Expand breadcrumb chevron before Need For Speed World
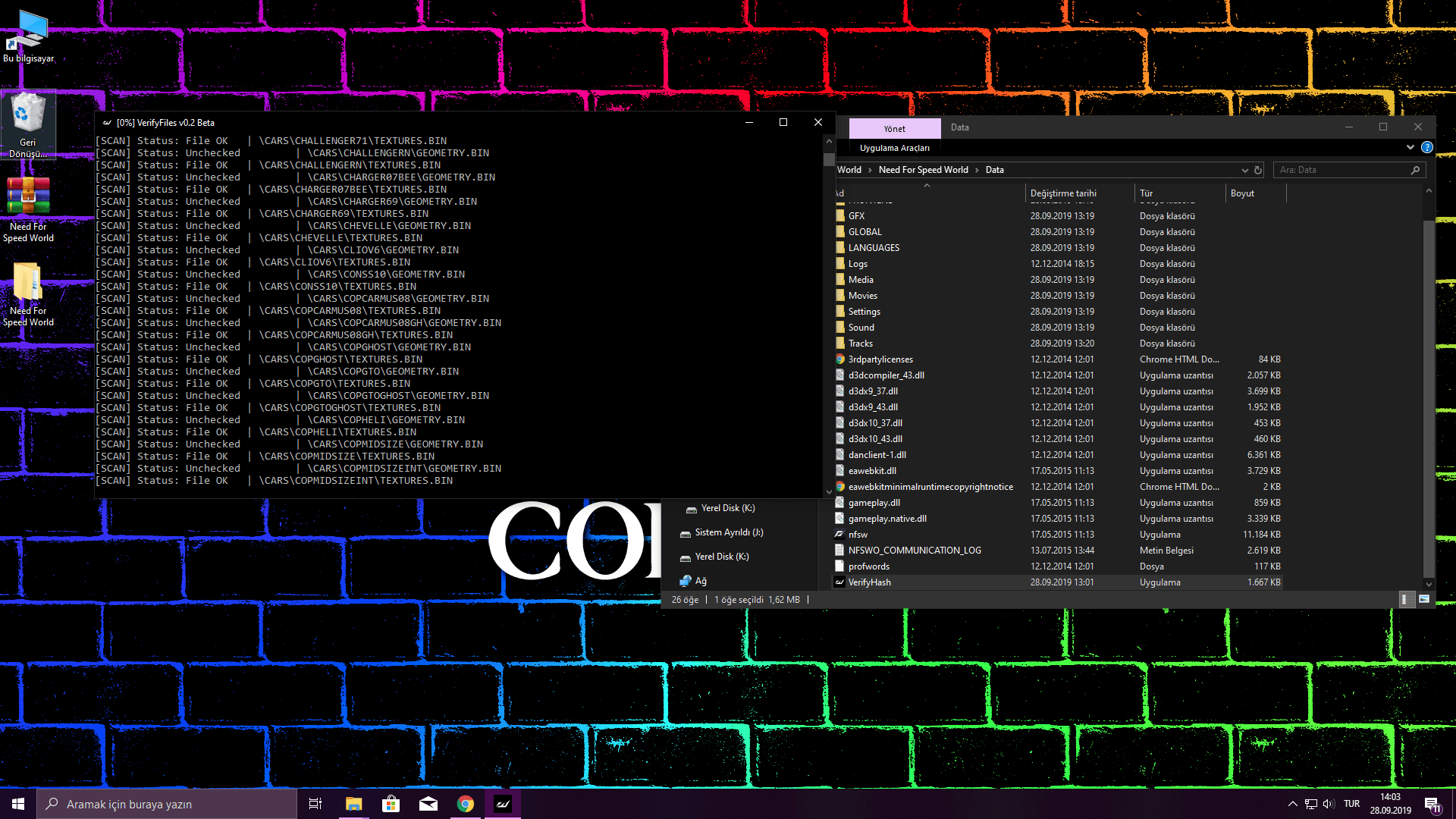Image resolution: width=1456 pixels, height=819 pixels. pyautogui.click(x=870, y=170)
